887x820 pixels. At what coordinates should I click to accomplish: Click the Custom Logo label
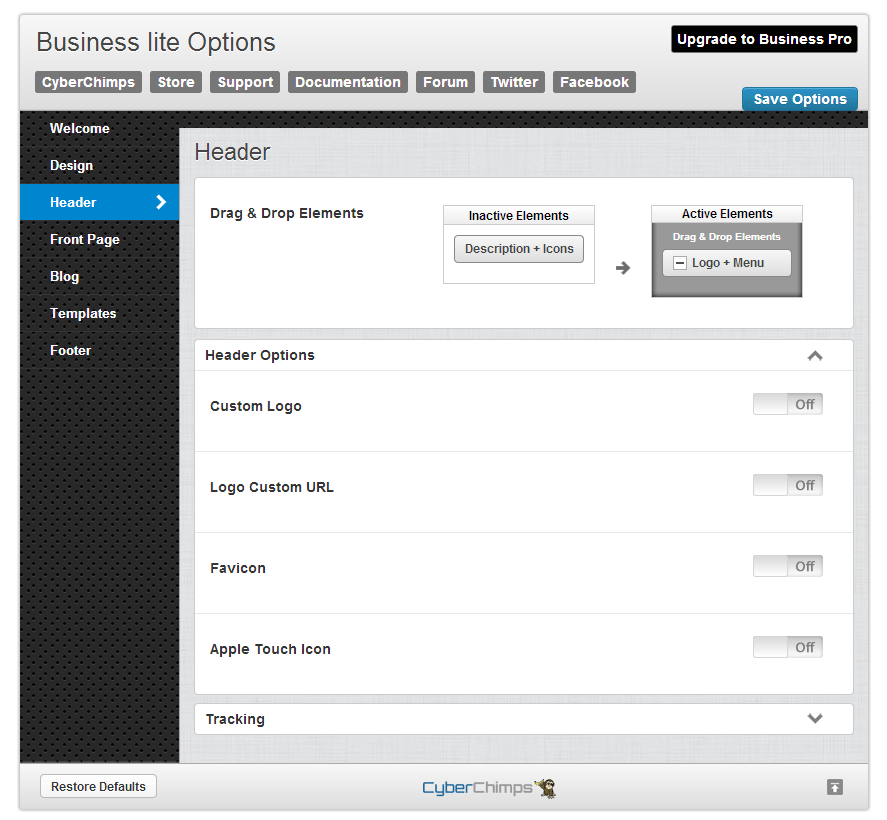(256, 406)
